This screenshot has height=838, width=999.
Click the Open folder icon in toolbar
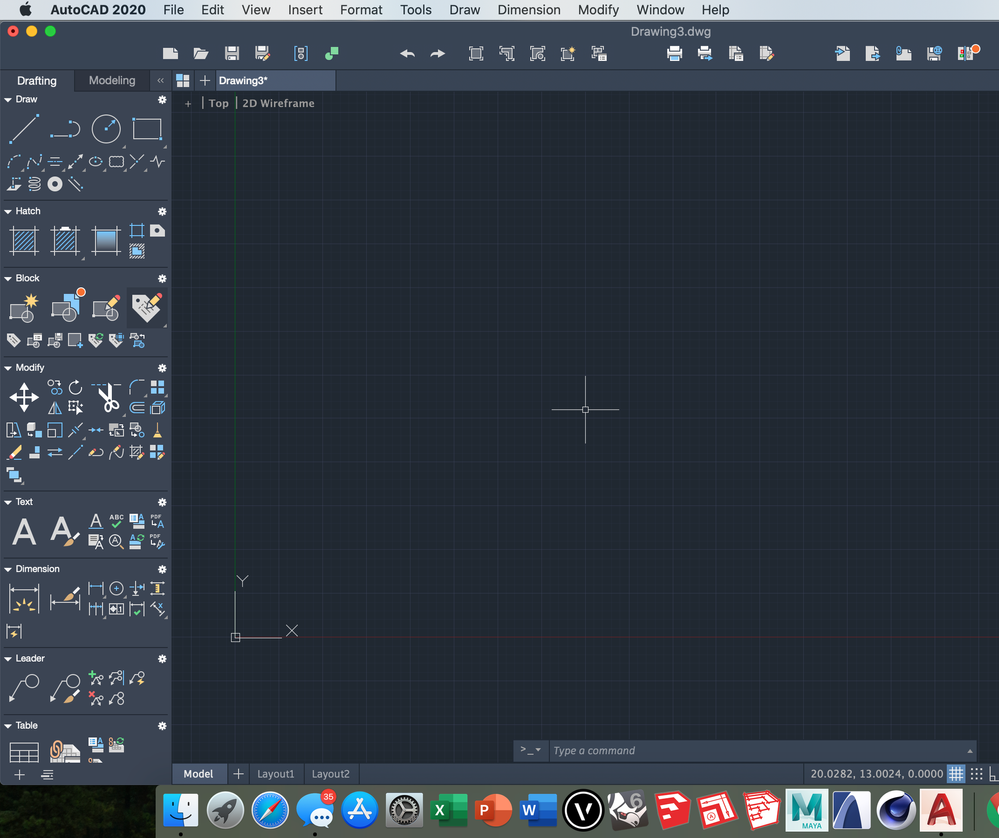pyautogui.click(x=201, y=54)
